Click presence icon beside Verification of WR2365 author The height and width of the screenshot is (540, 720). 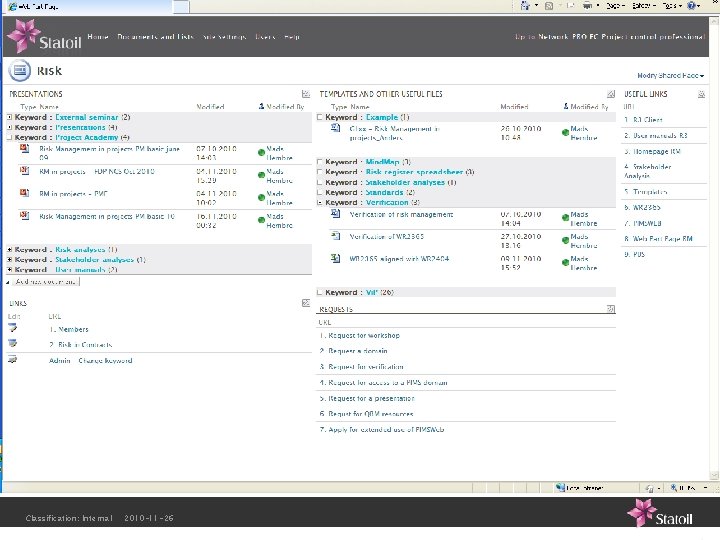pos(565,240)
